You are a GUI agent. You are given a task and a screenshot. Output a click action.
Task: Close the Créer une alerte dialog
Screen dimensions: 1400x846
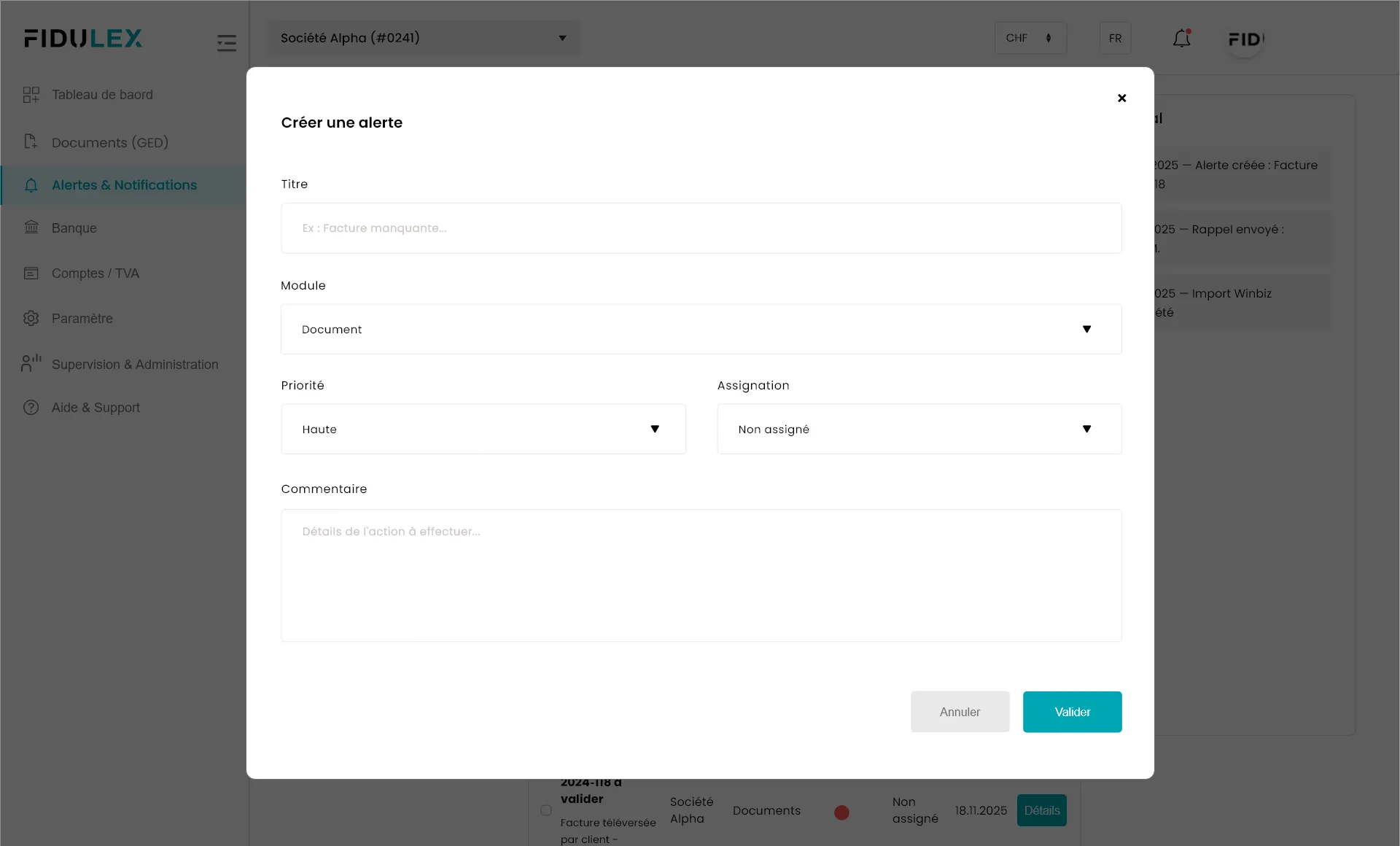pyautogui.click(x=1121, y=98)
